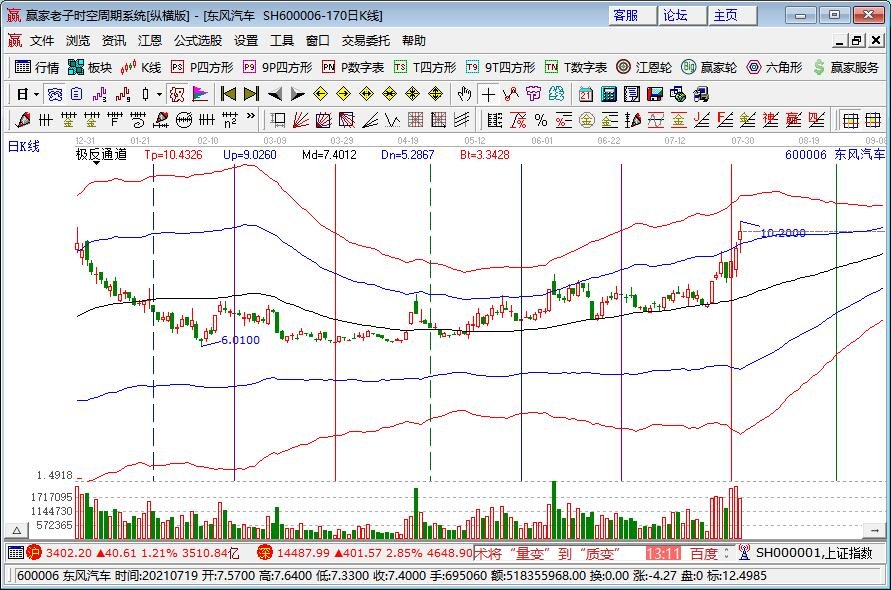
Task: Expand the 日 period dropdown arrow
Action: (x=36, y=94)
